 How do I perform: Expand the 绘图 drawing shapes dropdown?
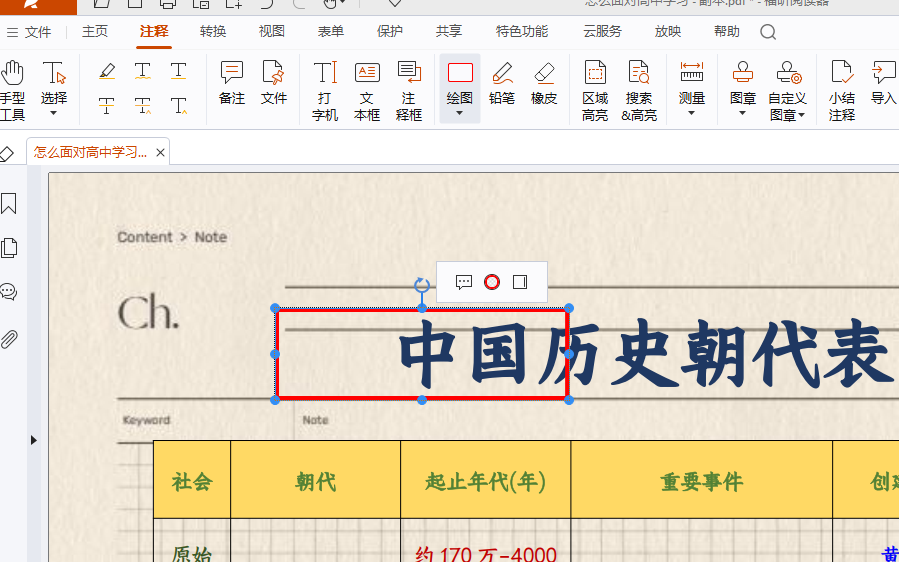(460, 113)
